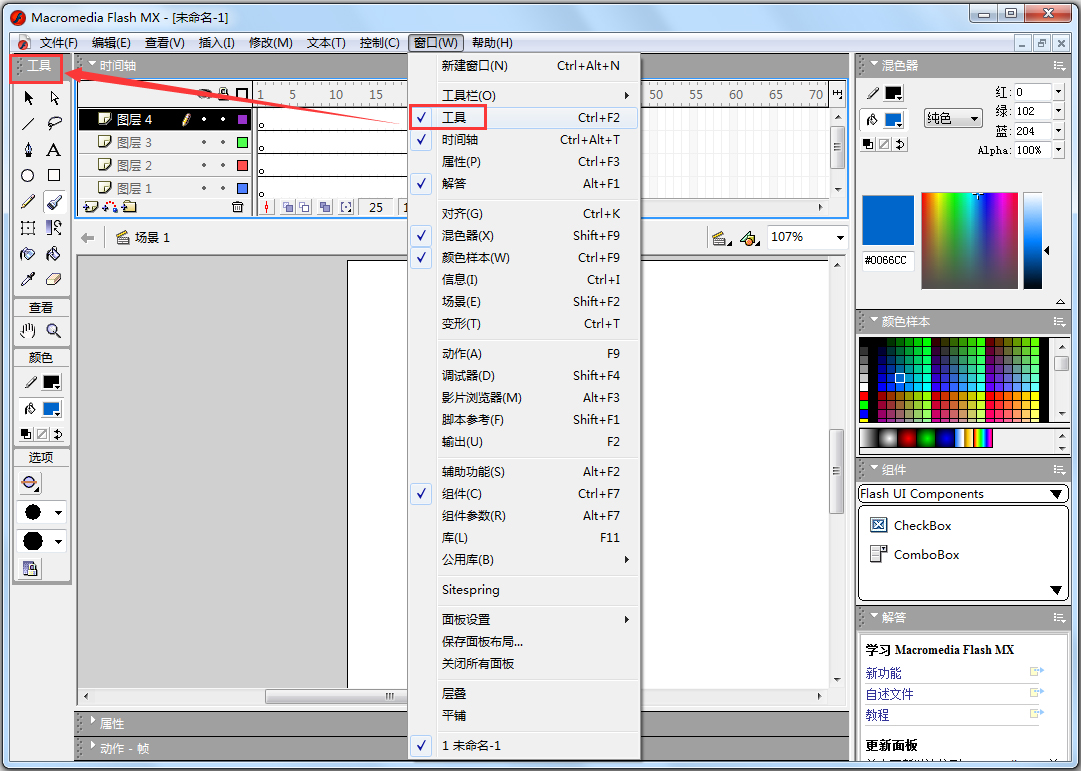Delete layer with the trash icon
1081x771 pixels.
(237, 207)
